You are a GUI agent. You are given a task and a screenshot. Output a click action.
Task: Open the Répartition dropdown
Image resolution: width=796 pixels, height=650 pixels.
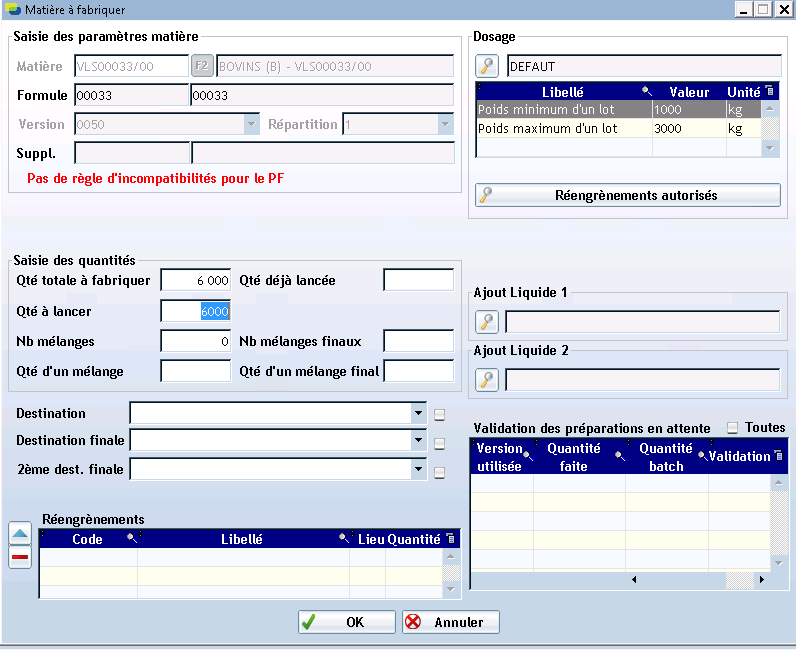[x=445, y=124]
